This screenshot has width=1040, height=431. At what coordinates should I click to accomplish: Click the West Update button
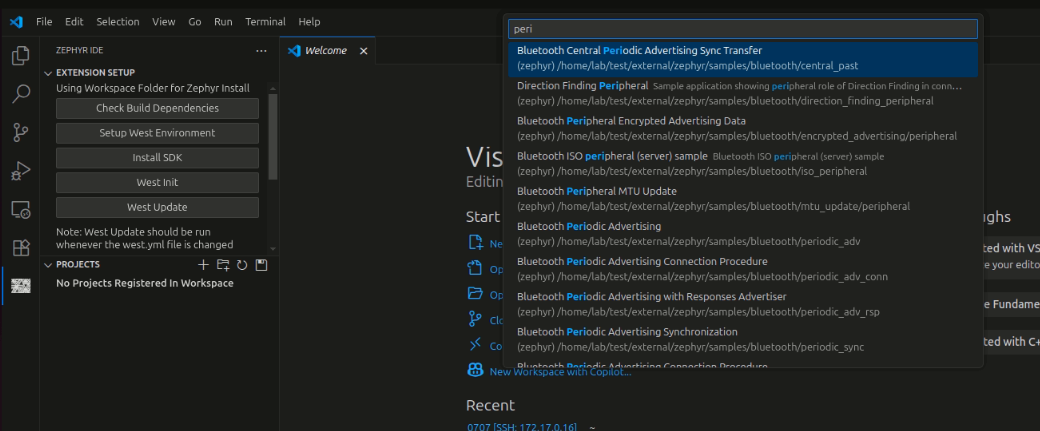157,208
